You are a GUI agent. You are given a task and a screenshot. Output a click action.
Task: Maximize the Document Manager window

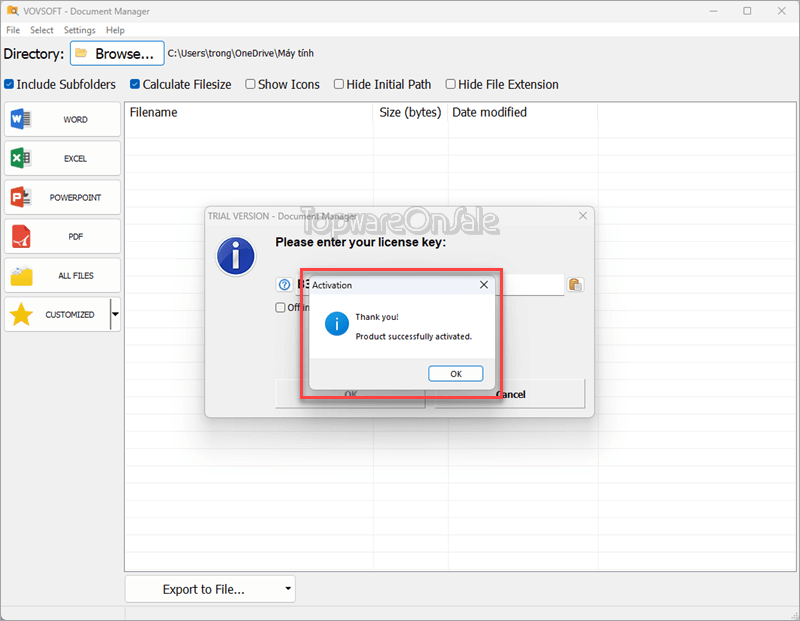(747, 11)
